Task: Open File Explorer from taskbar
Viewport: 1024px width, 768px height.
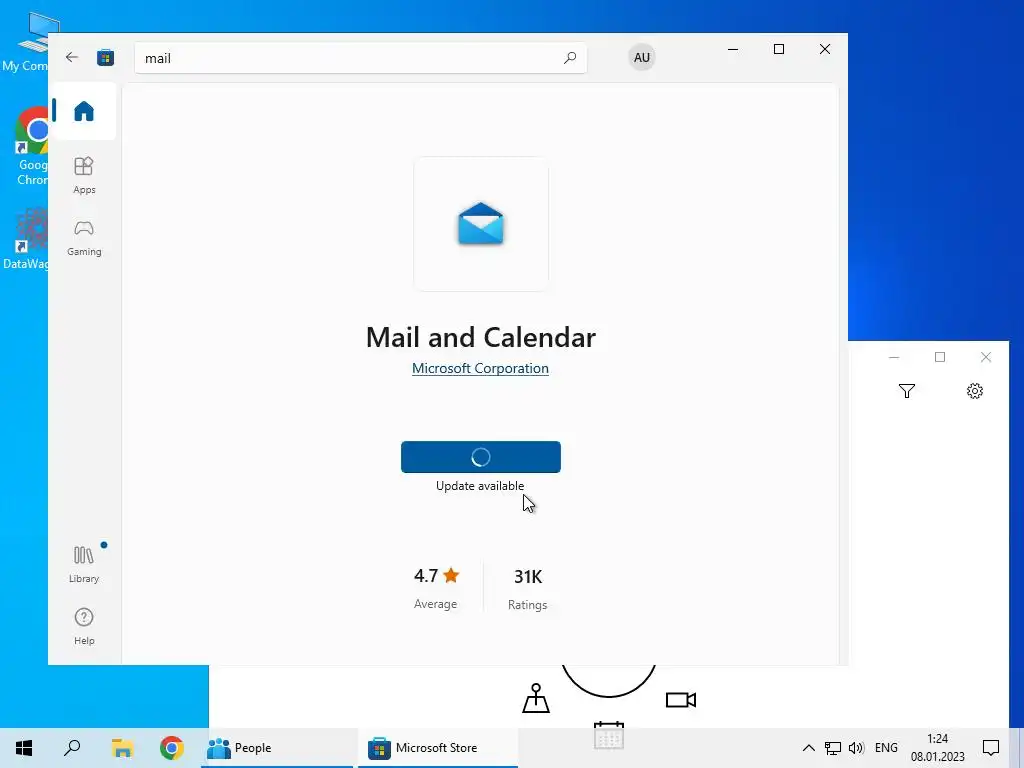Action: tap(122, 748)
